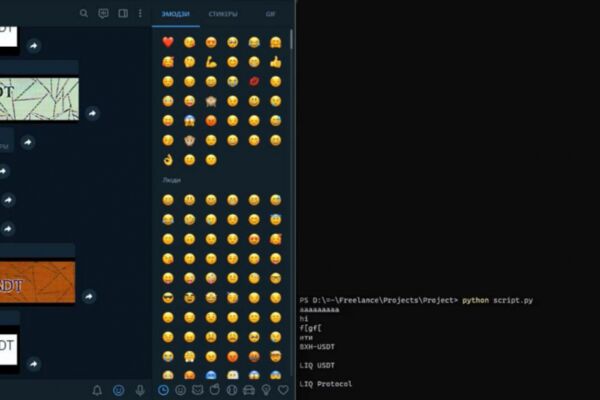Forward the topmost white image message

pos(34,46)
